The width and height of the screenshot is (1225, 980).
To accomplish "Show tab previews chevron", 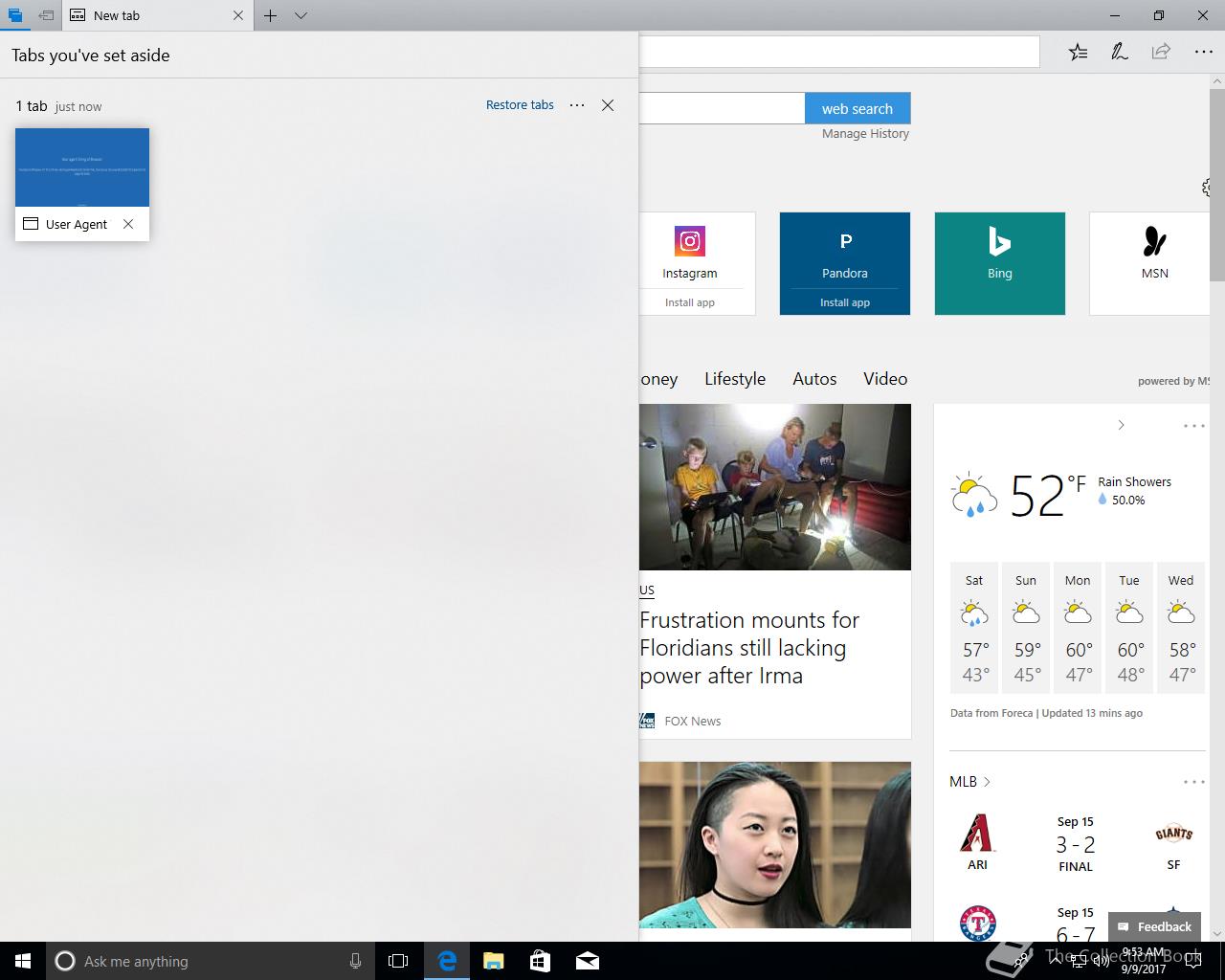I will click(x=301, y=15).
